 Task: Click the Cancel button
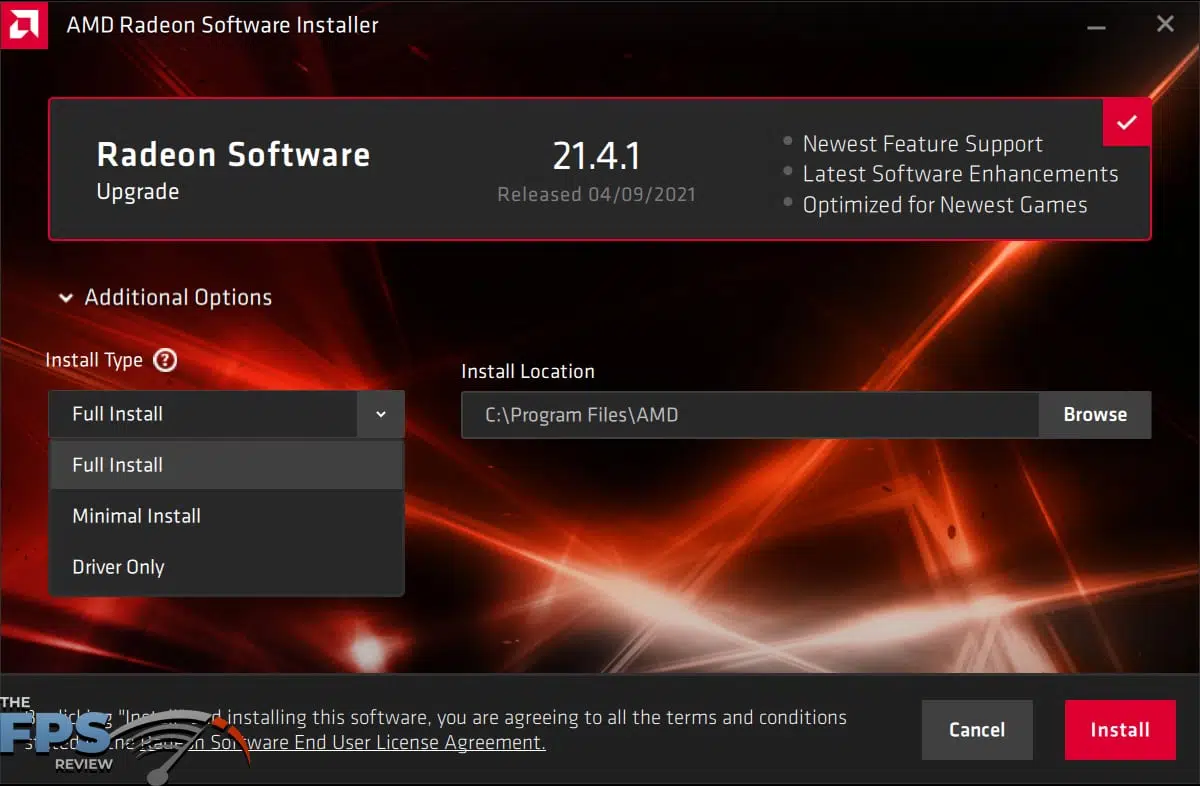977,730
